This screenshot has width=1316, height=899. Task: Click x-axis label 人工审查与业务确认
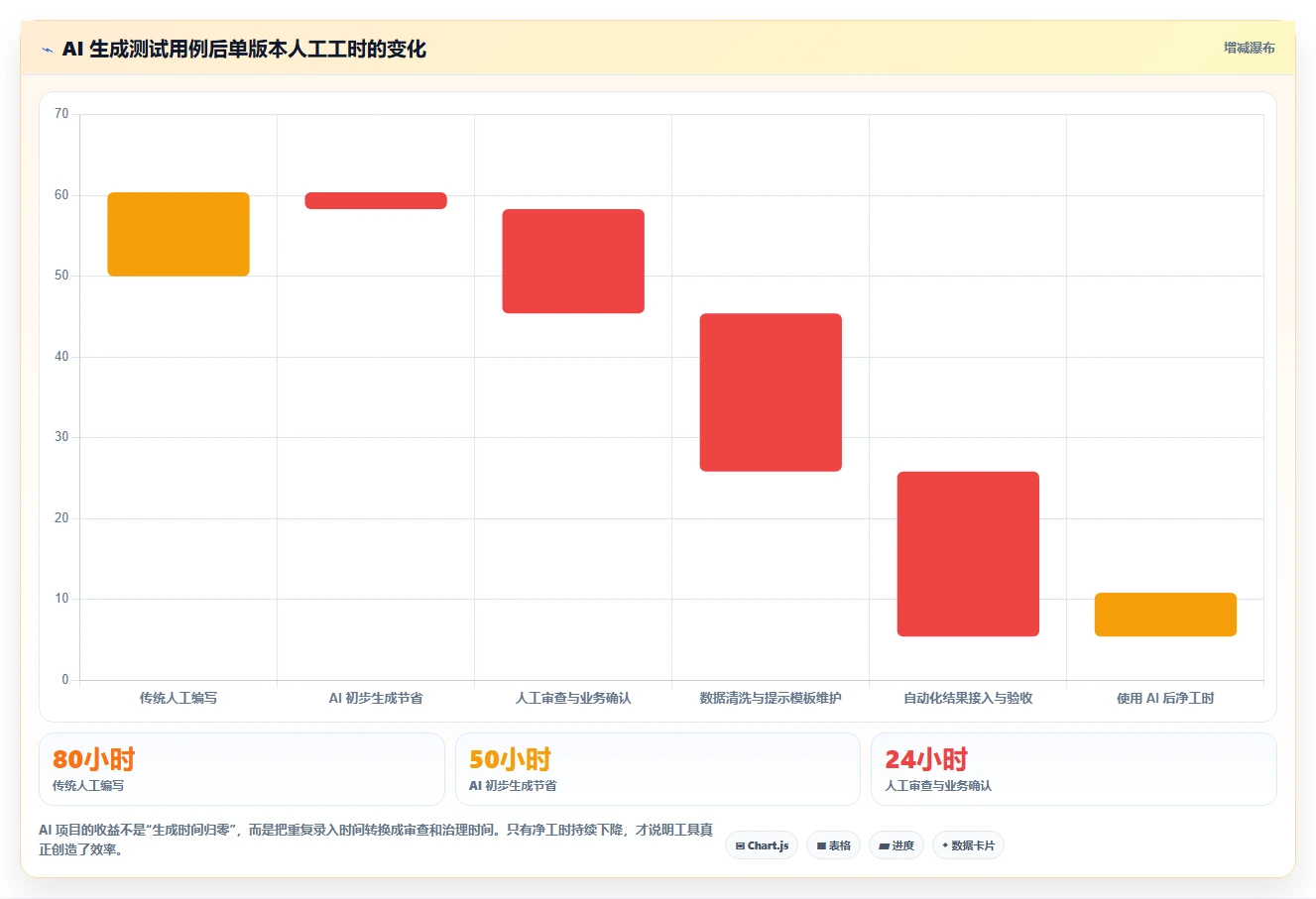573,698
